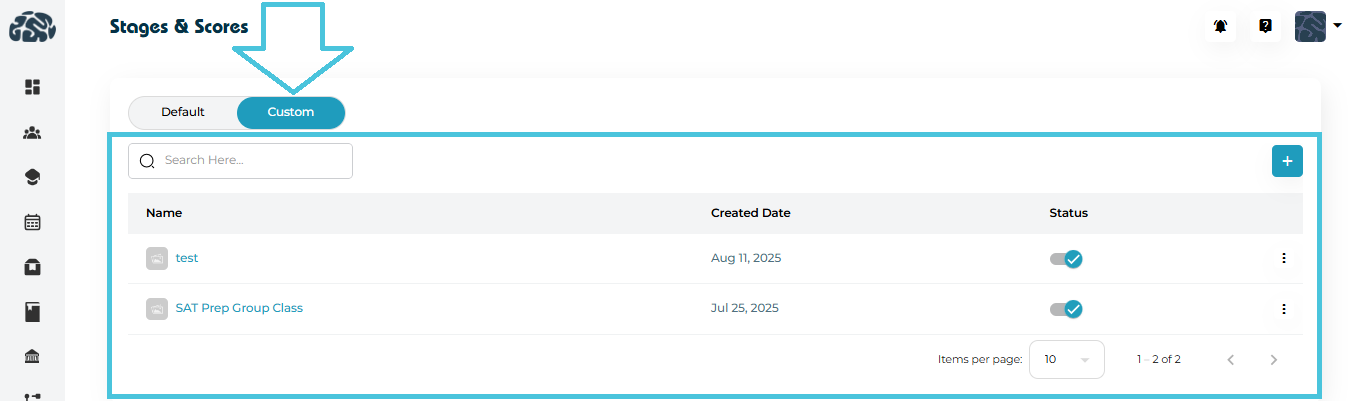Viewport: 1363px width, 401px height.
Task: Select the Custom tab
Action: tap(291, 112)
